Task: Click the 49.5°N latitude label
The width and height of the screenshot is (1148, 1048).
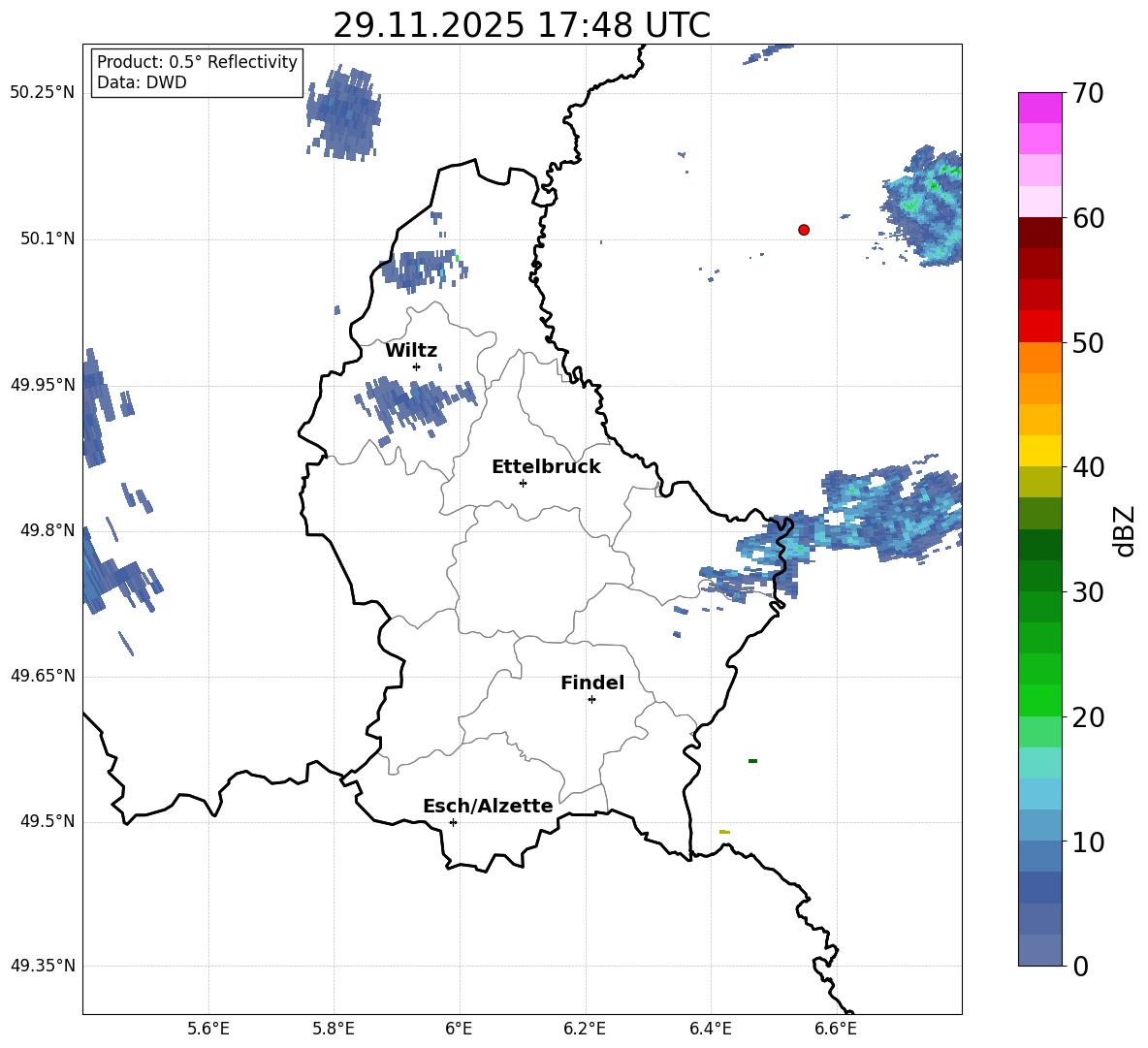Action: (x=48, y=822)
